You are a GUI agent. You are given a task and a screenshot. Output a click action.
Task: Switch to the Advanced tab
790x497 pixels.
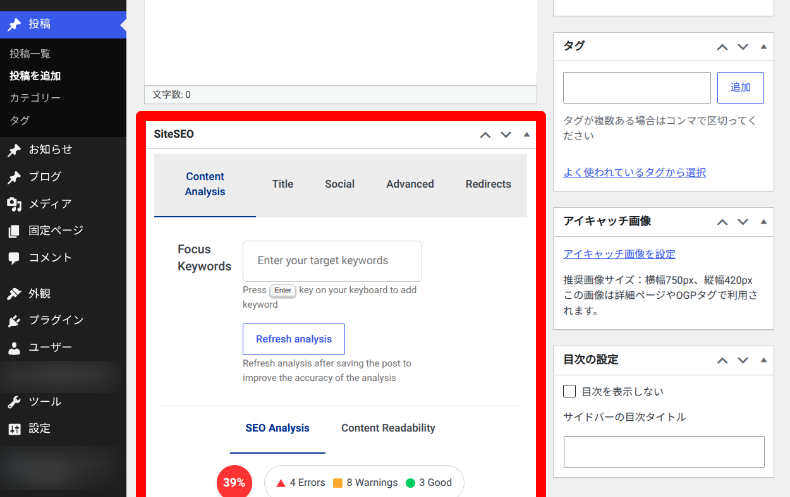point(410,184)
